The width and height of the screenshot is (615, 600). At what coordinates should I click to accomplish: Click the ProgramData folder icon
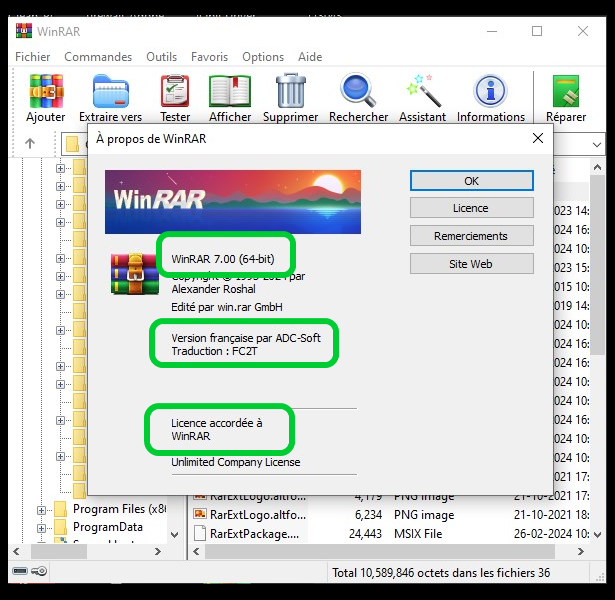[61, 527]
